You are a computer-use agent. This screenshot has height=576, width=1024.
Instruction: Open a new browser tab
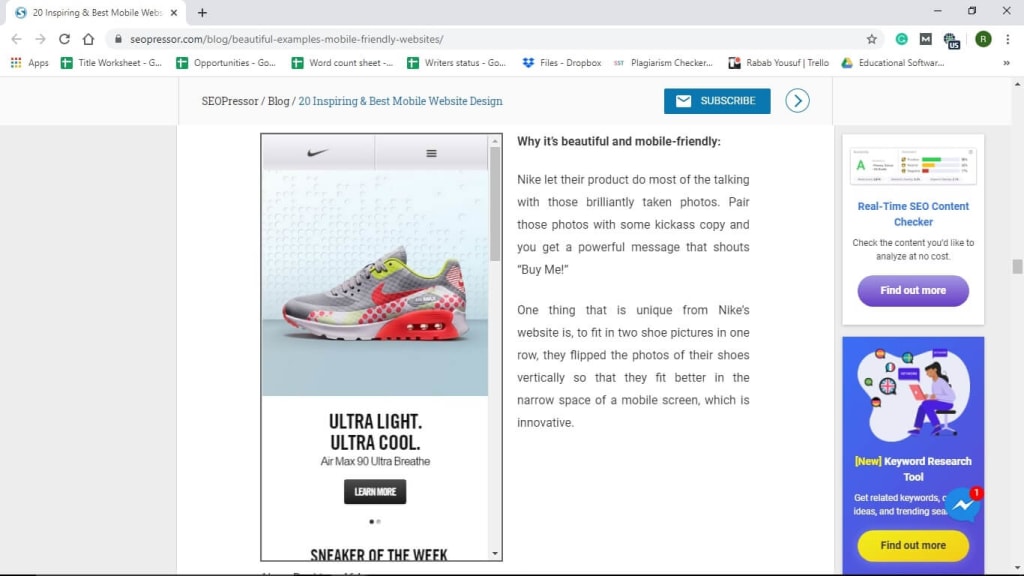(202, 12)
